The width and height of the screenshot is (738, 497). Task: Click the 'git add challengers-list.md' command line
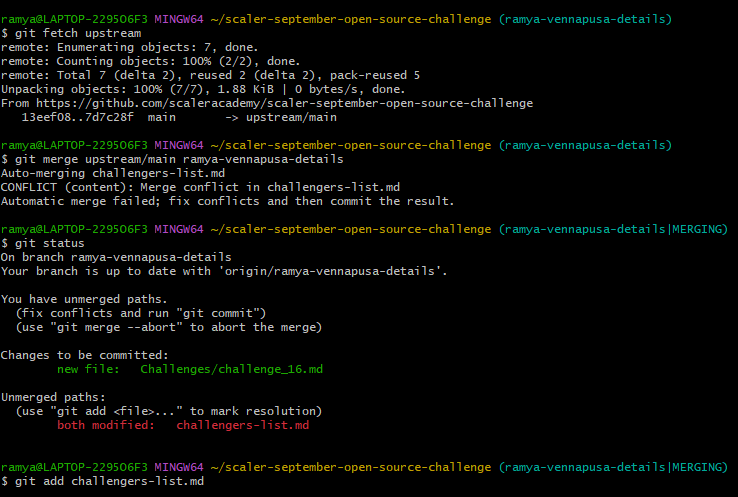(x=103, y=481)
